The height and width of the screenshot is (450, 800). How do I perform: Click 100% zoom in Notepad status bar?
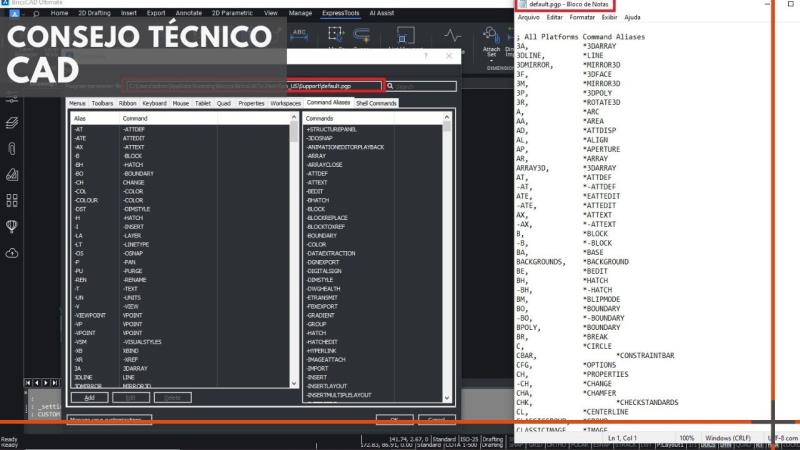point(687,438)
